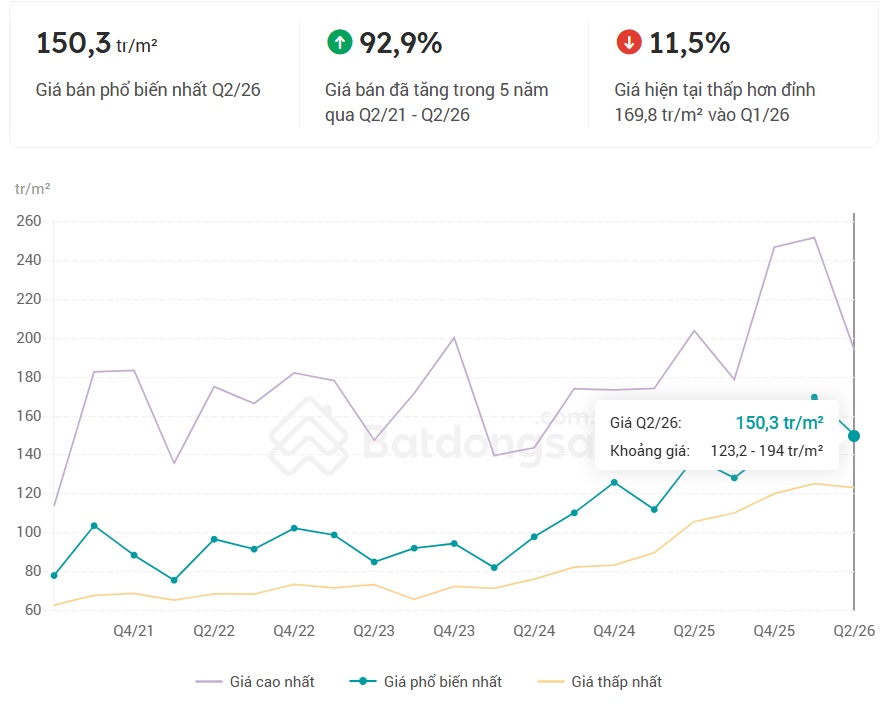Click the teal data point above Q2/22
880x710 pixels.
click(214, 539)
